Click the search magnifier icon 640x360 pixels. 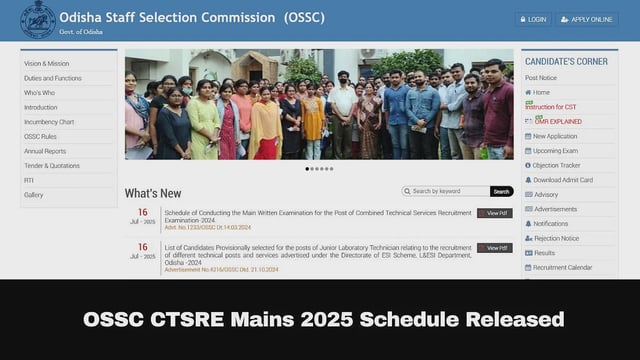407,191
